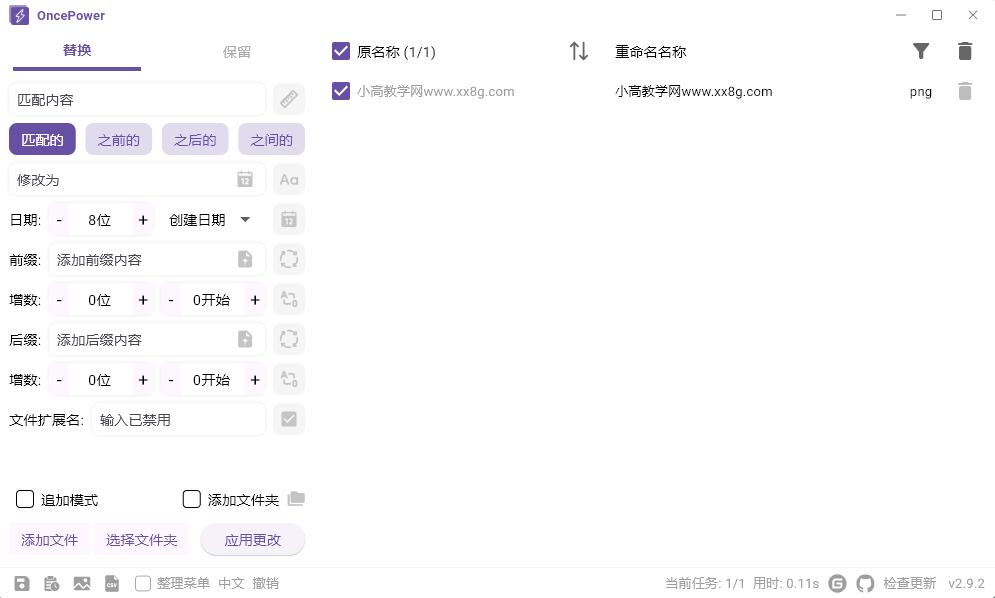Click the checkbox icon beside 文件扩展名
995x598 pixels.
(289, 419)
